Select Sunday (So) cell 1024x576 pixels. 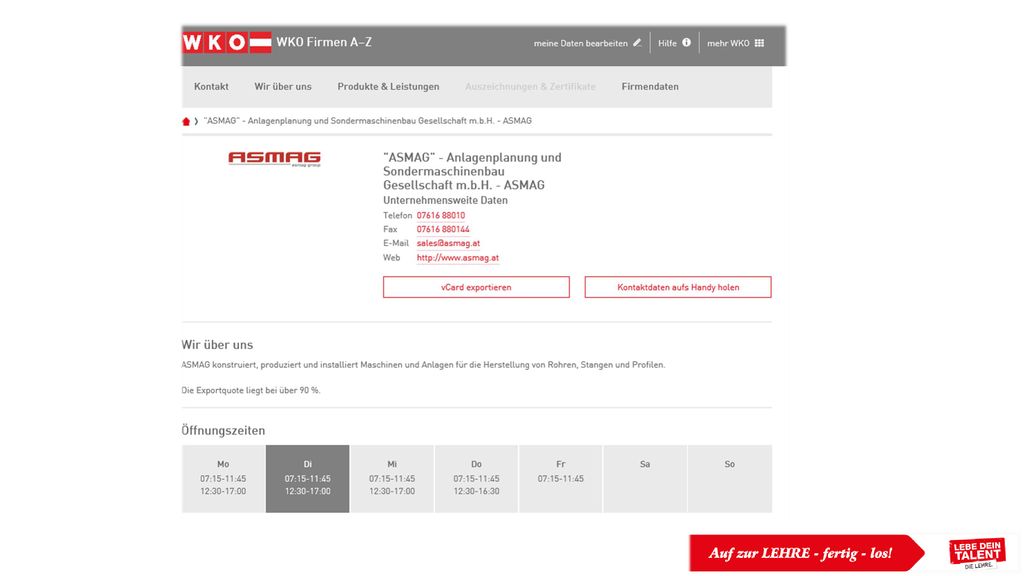pos(729,479)
